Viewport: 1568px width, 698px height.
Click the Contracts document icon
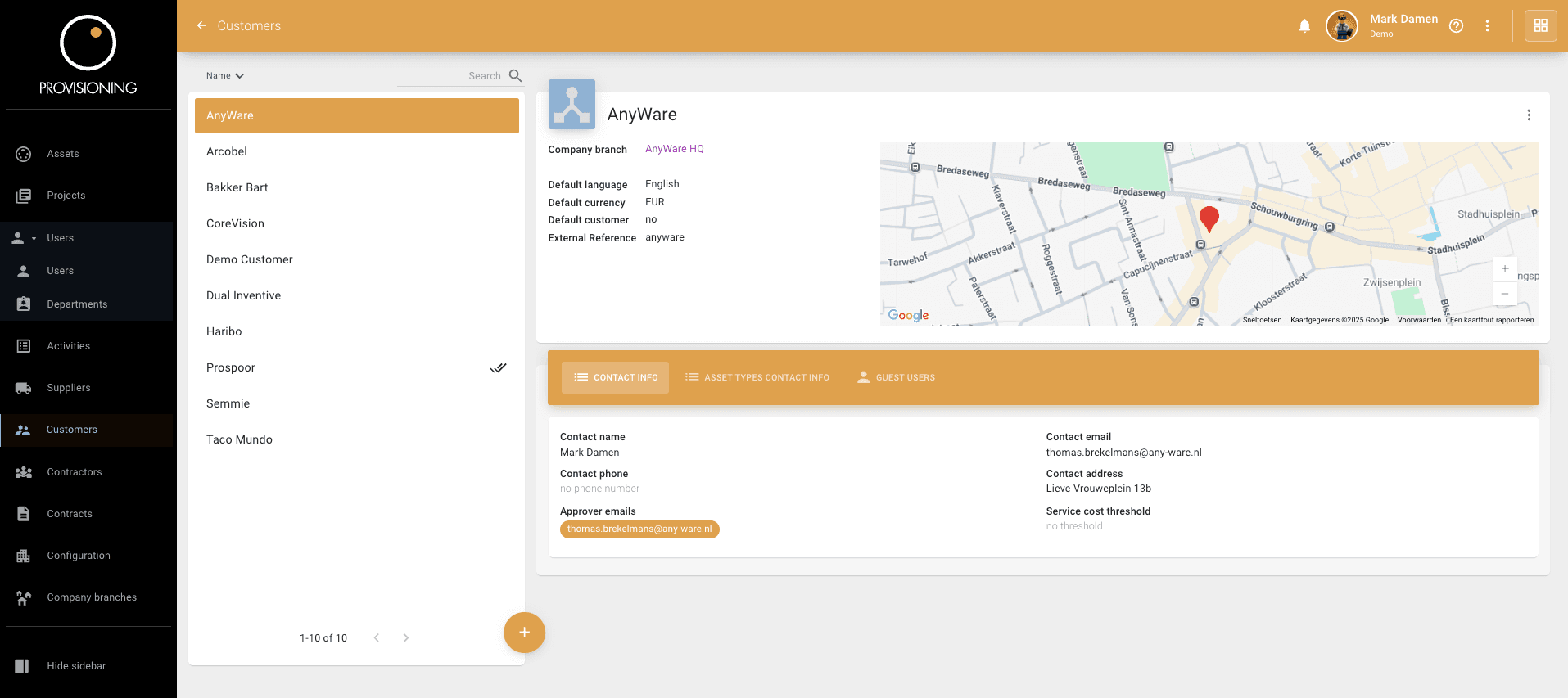click(x=24, y=514)
